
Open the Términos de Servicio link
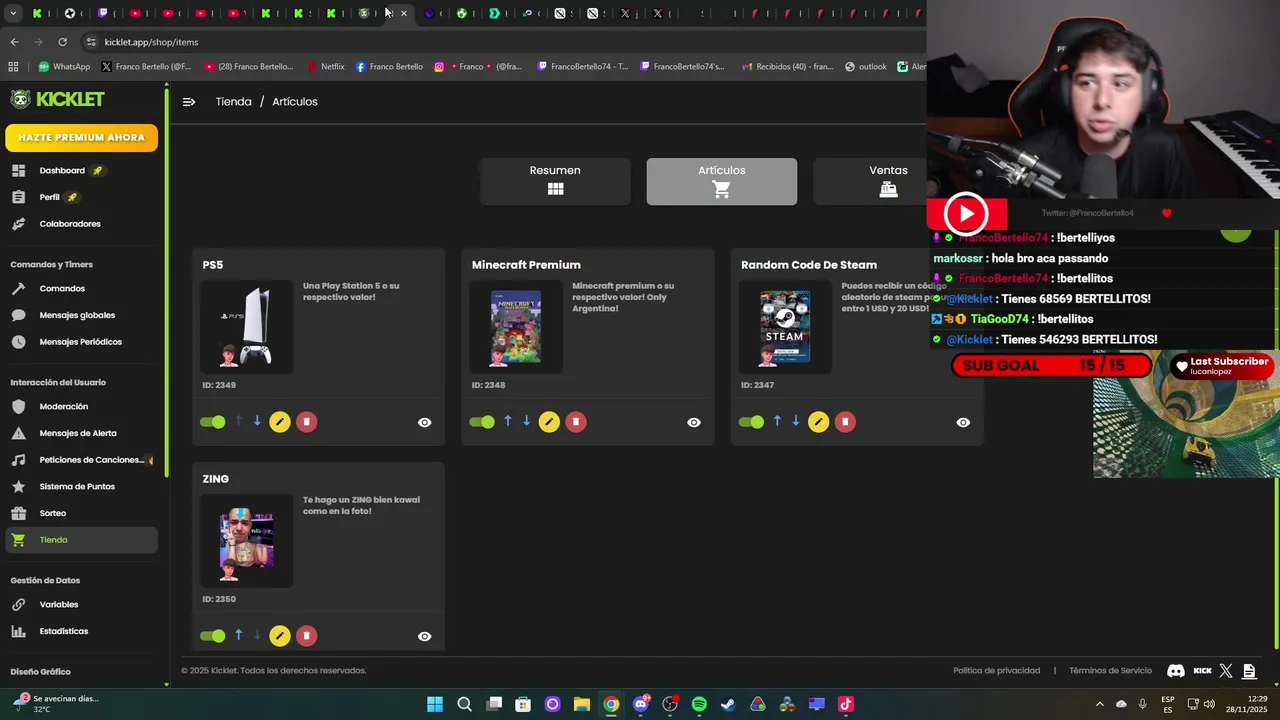(1110, 671)
